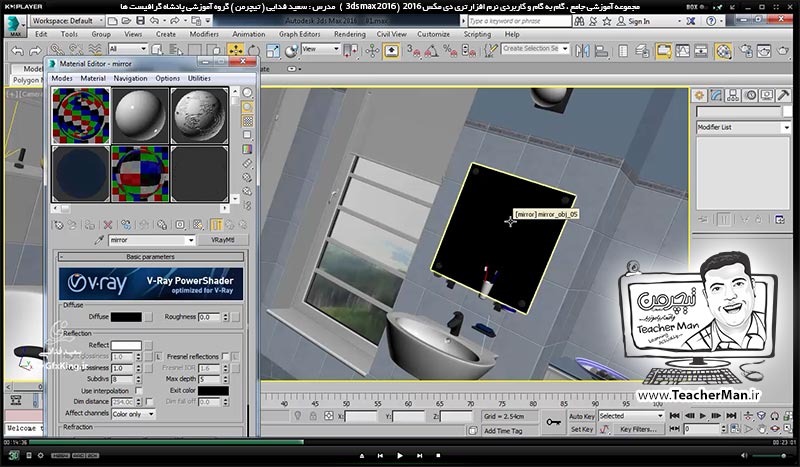Image resolution: width=800 pixels, height=467 pixels.
Task: Open the Workspace: Default dropdown
Action: tap(67, 21)
